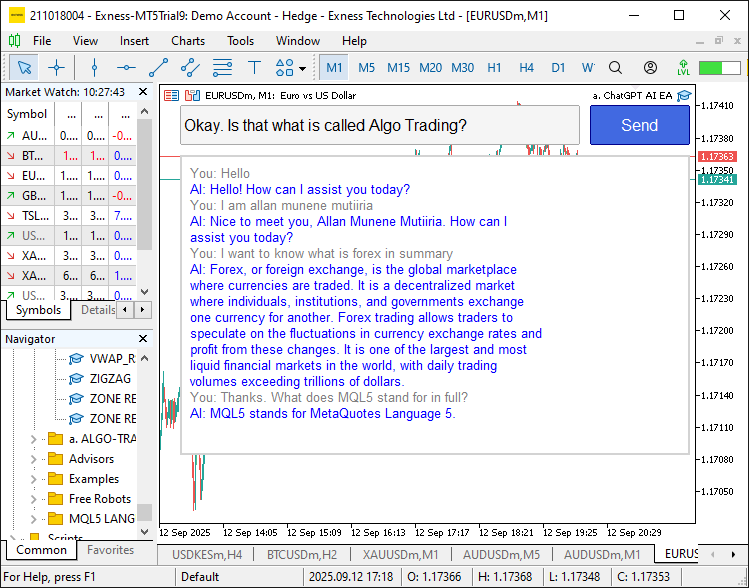Select the Fibonacci retracement tool
Screen dimensions: 749x588
(222, 67)
